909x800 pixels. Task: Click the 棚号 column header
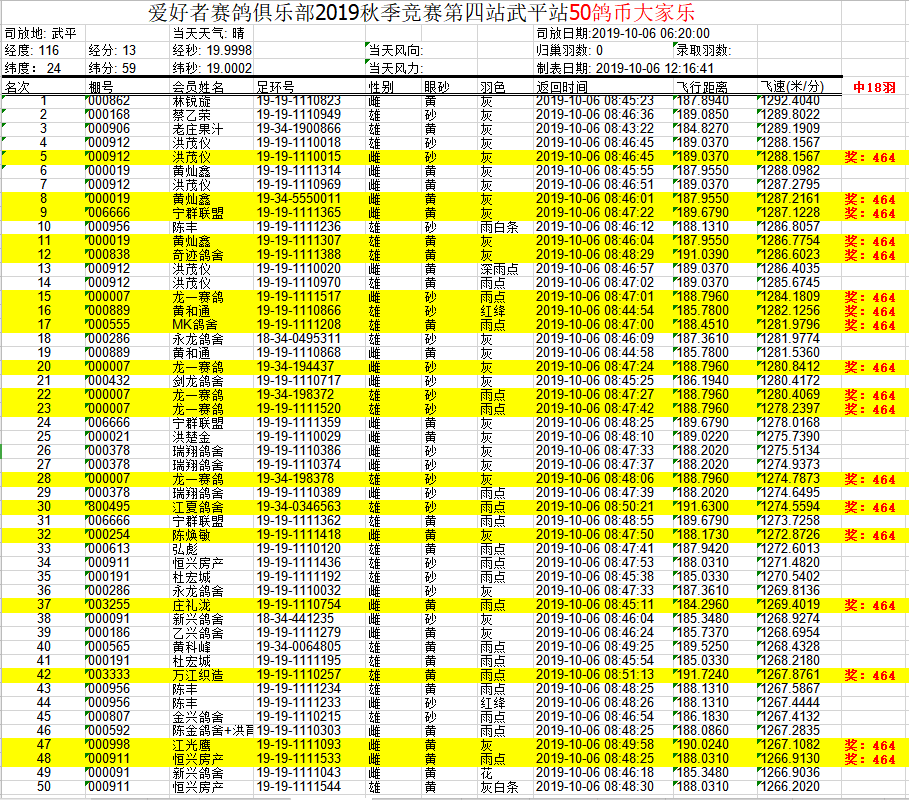tap(101, 87)
